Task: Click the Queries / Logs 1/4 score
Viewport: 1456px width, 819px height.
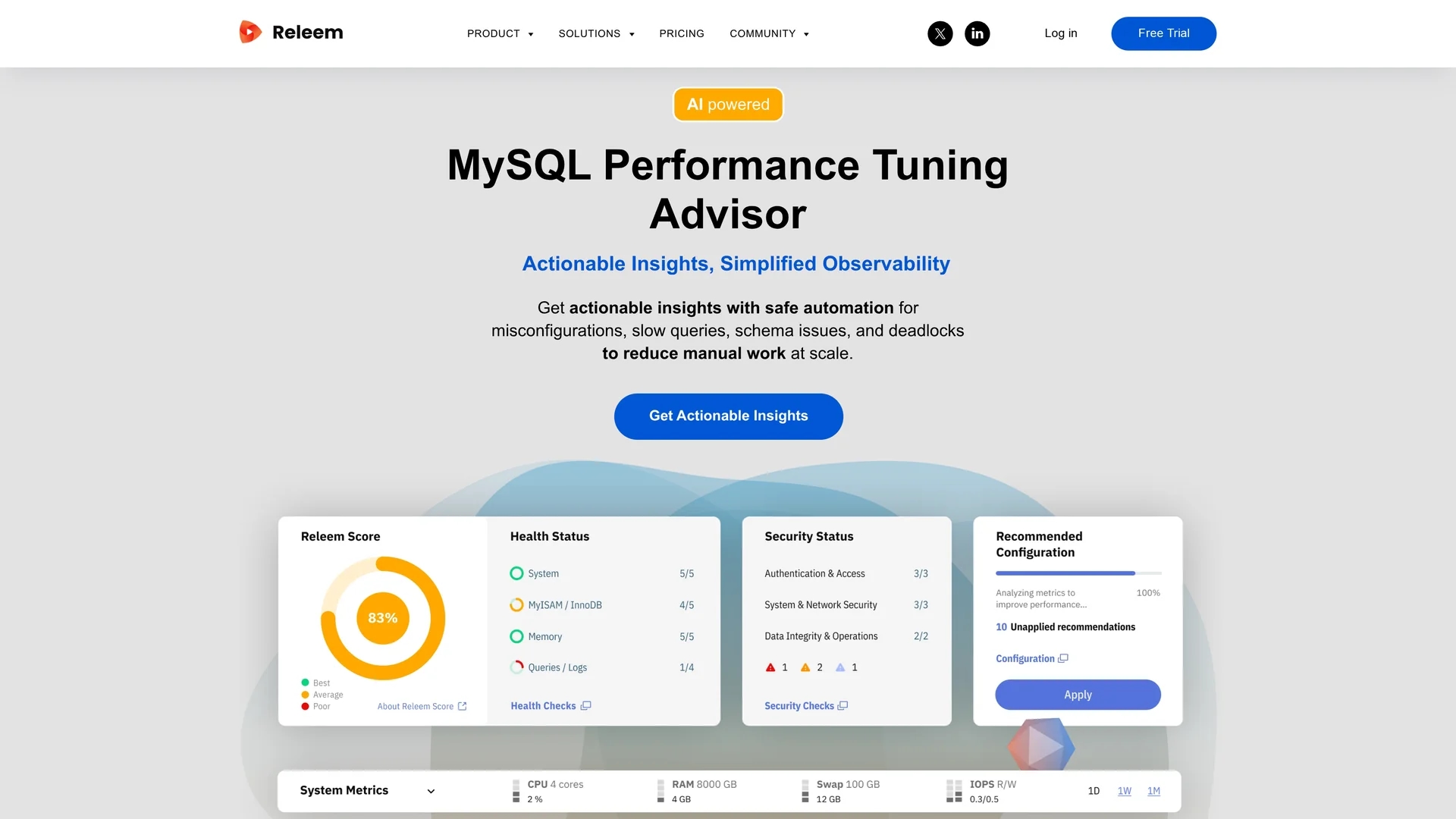Action: tap(686, 667)
